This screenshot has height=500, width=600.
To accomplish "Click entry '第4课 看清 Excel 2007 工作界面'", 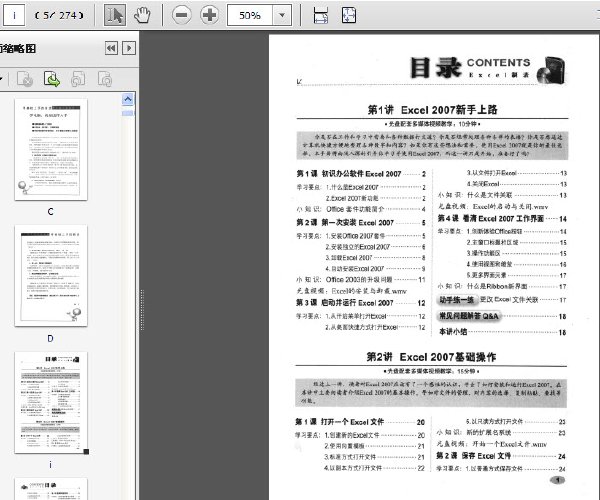I will [x=502, y=218].
